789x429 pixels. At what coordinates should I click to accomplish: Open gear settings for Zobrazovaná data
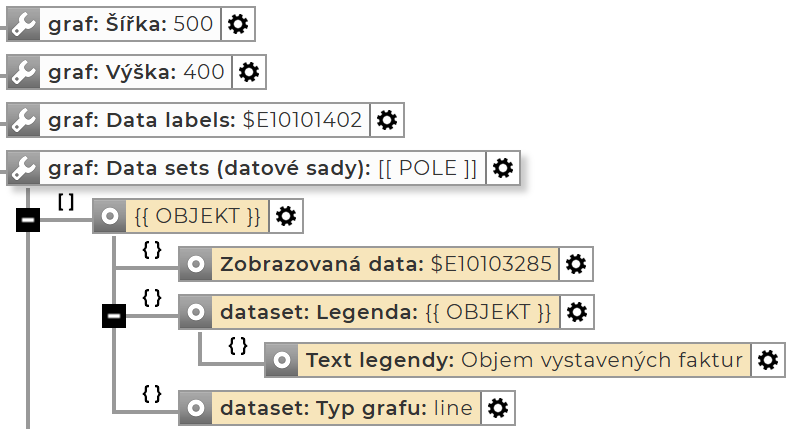[576, 264]
